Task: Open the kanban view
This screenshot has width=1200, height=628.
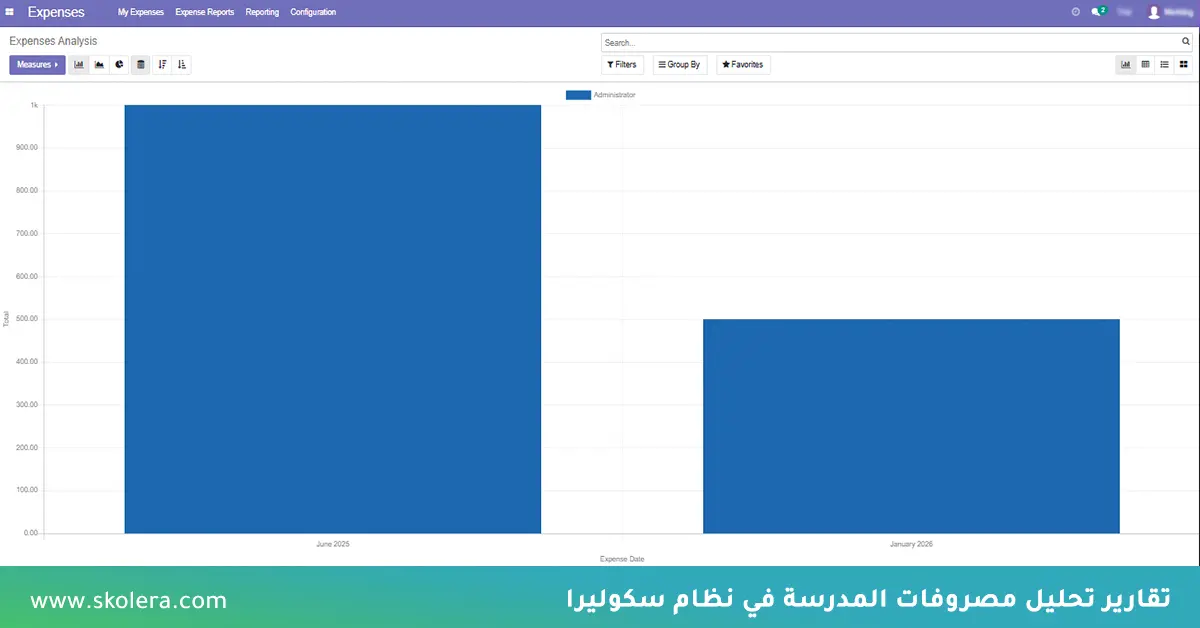Action: click(1184, 64)
